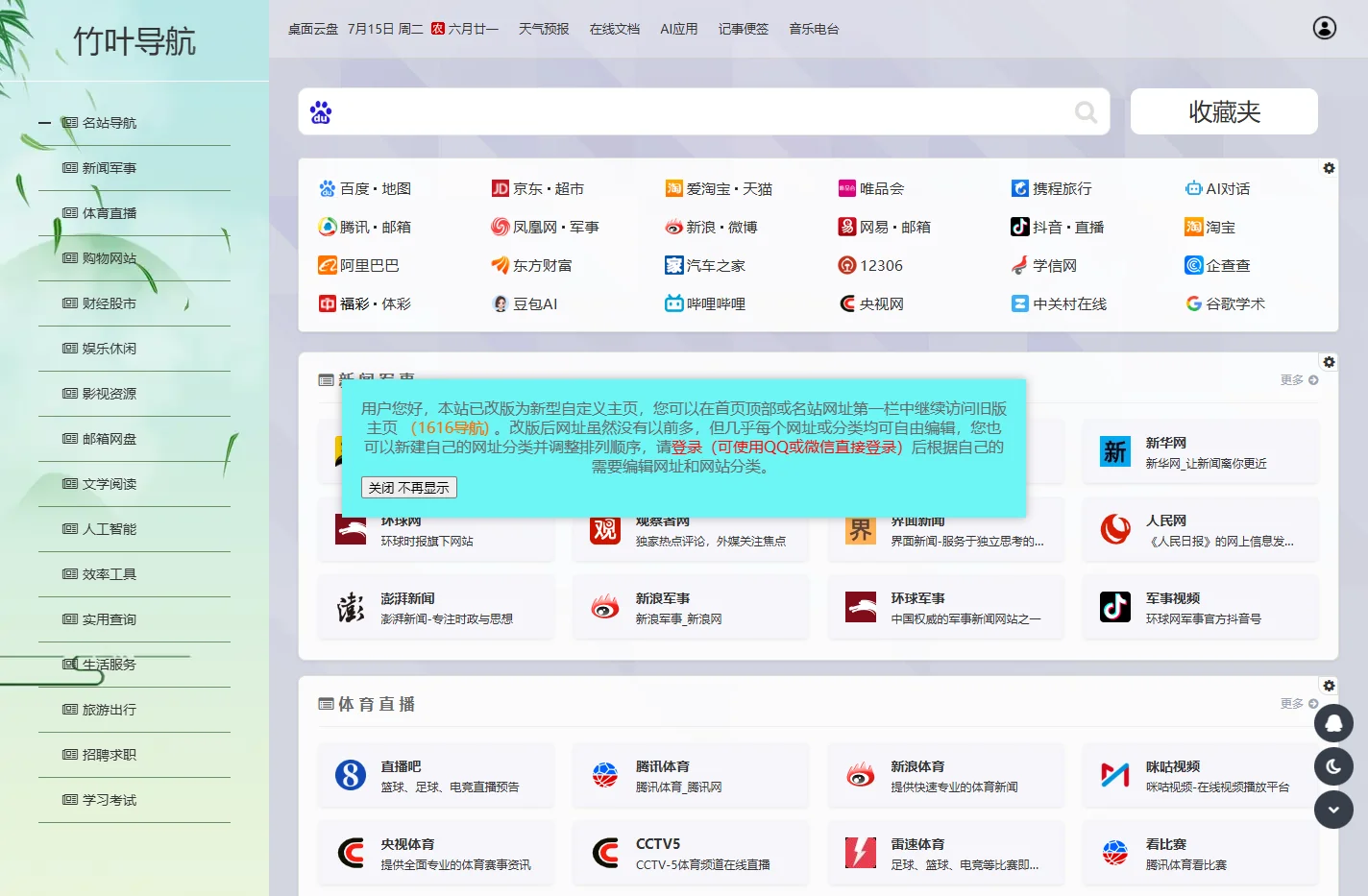Click 音乐电台 in the top bar
This screenshot has height=896, width=1368.
pos(815,29)
